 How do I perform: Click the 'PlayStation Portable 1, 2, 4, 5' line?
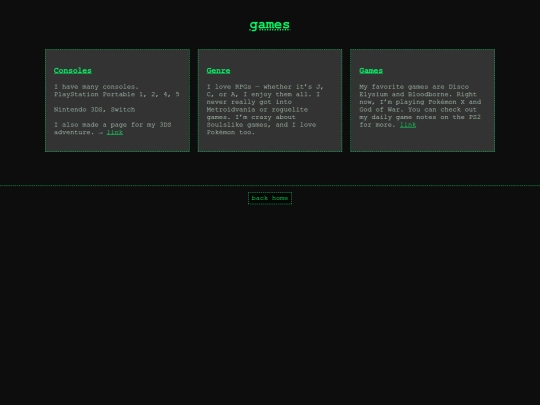click(116, 94)
